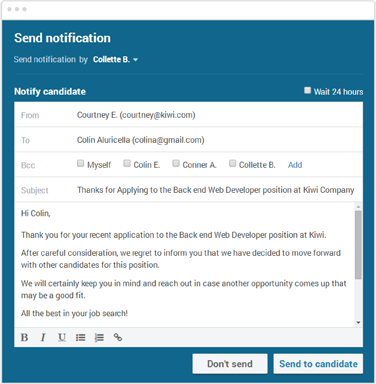
Task: Add a hyperlink with the link icon
Action: tap(118, 337)
